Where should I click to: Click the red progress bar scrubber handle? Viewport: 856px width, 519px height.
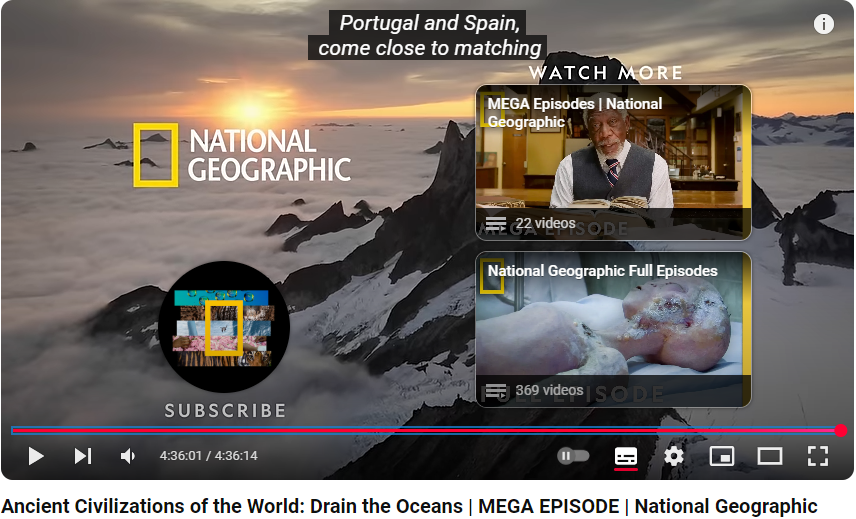click(x=841, y=431)
